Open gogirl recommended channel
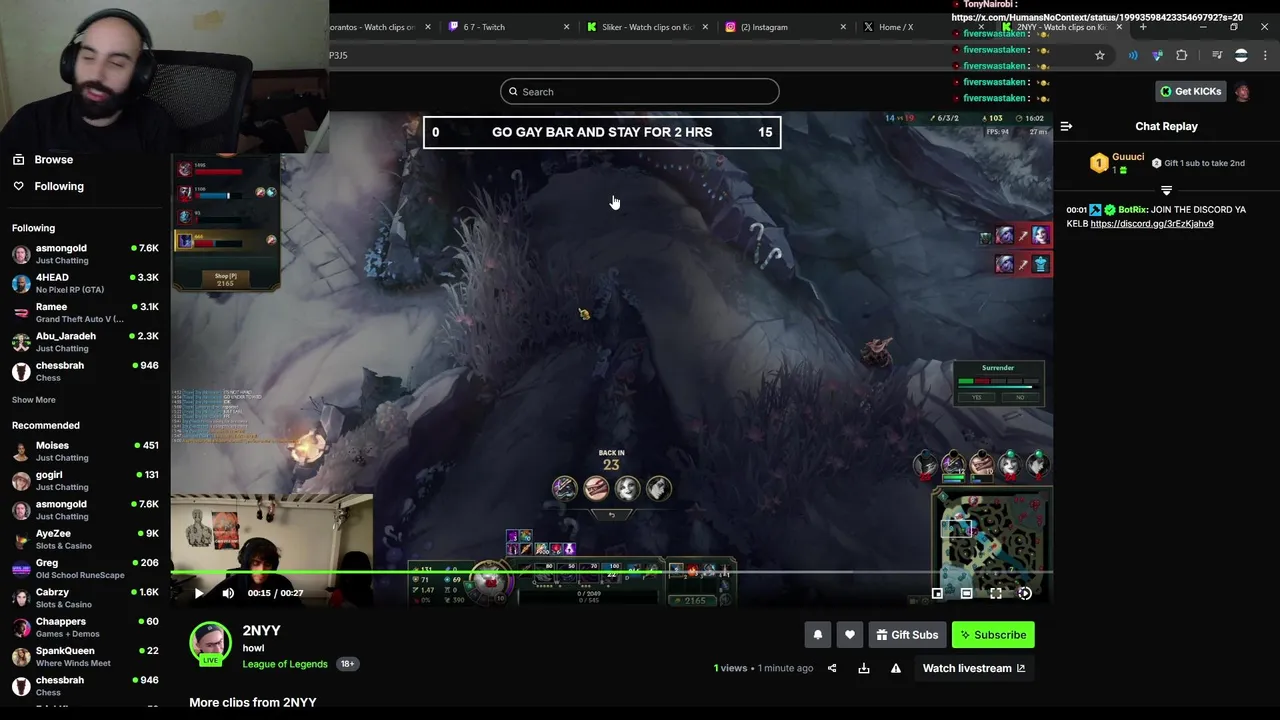The image size is (1280, 720). tap(84, 481)
